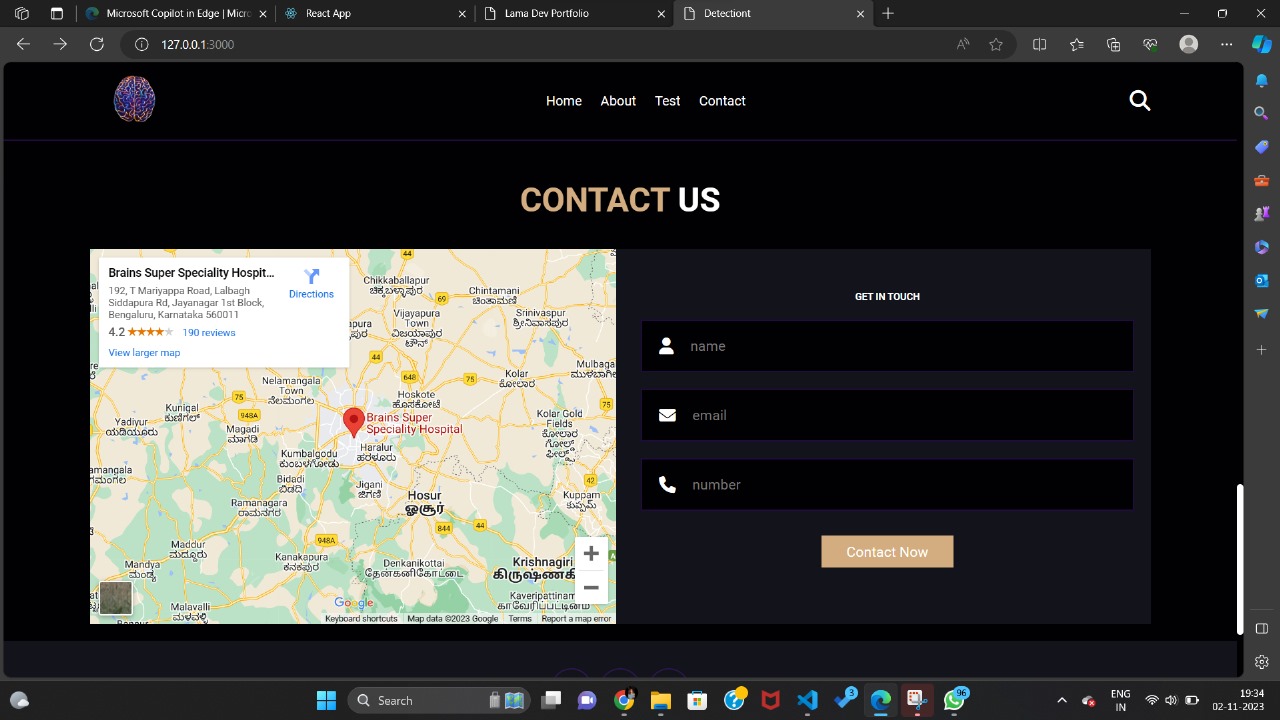Click View larger map link
This screenshot has width=1280, height=720.
[x=144, y=352]
